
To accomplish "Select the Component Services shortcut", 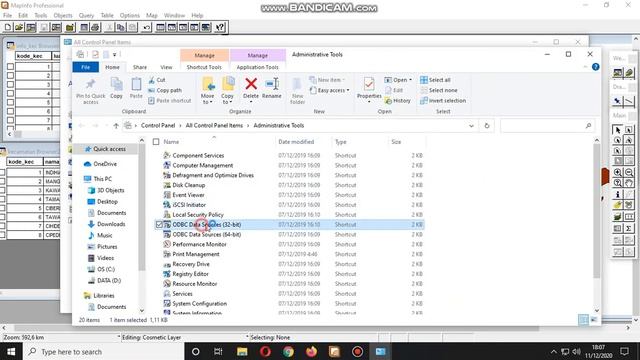I will pos(198,156).
